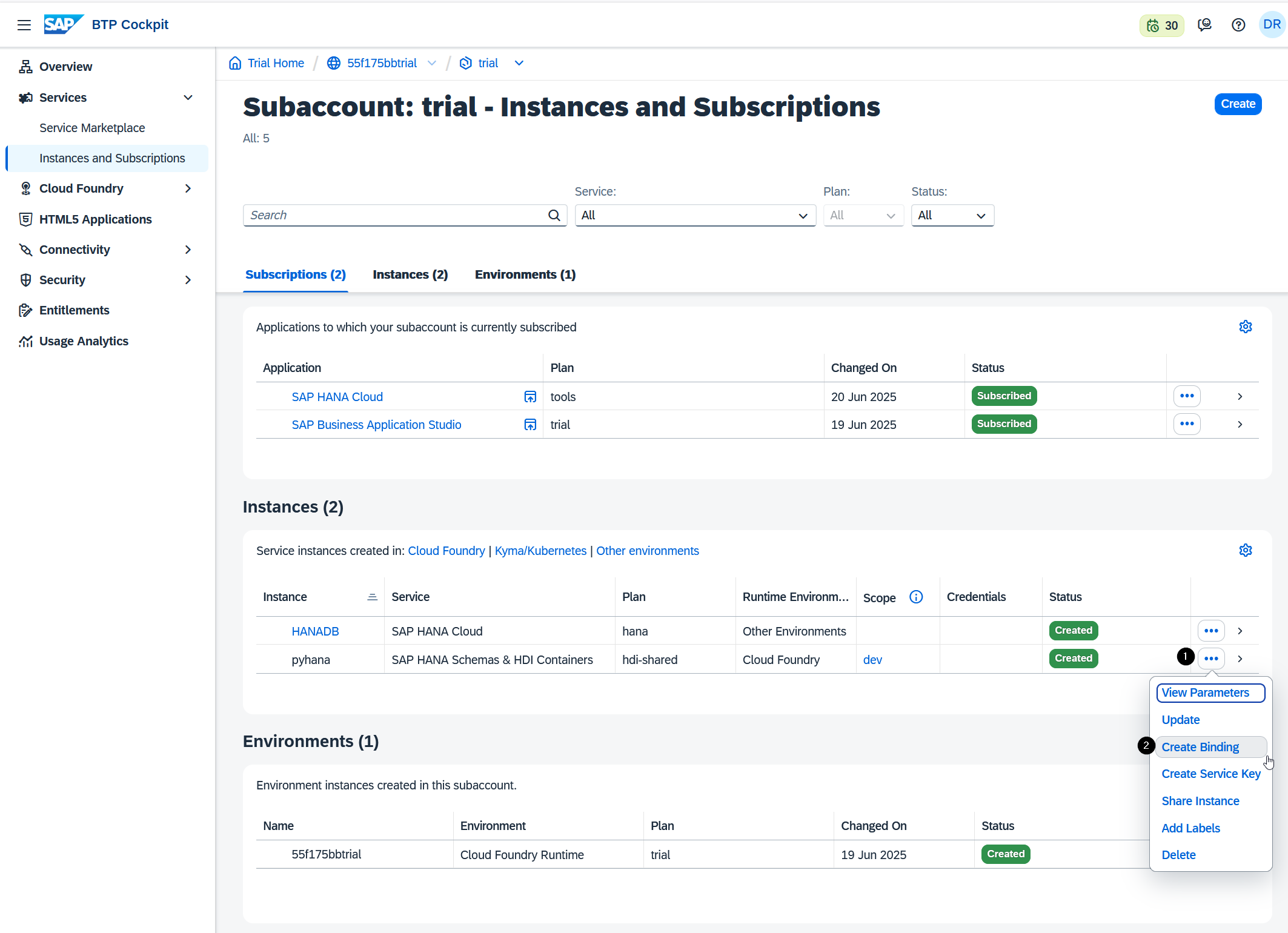The height and width of the screenshot is (933, 1288).
Task: Collapse the Services sidebar section
Action: (x=188, y=98)
